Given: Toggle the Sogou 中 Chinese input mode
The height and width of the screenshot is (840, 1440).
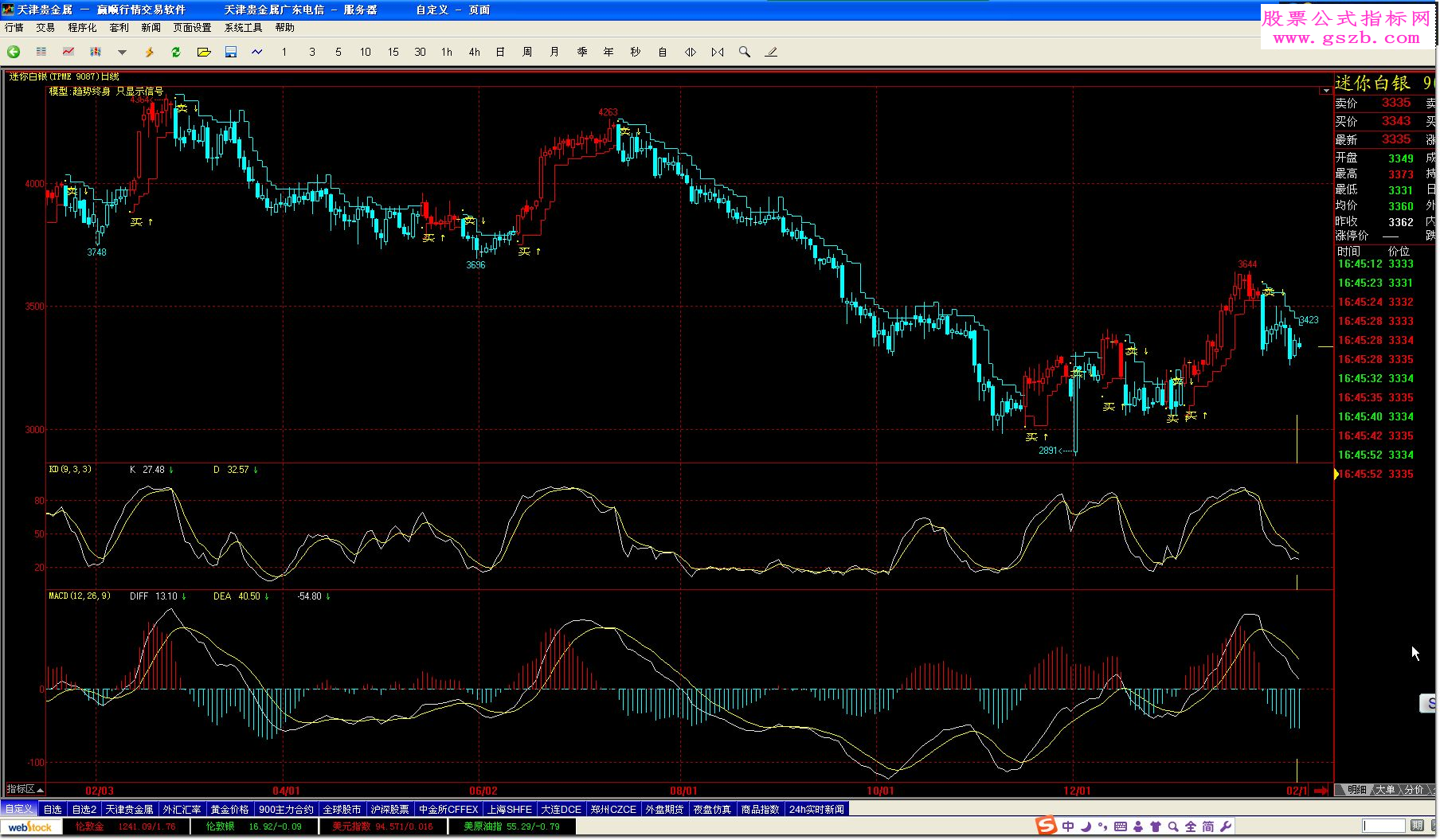Looking at the screenshot, I should (1068, 826).
